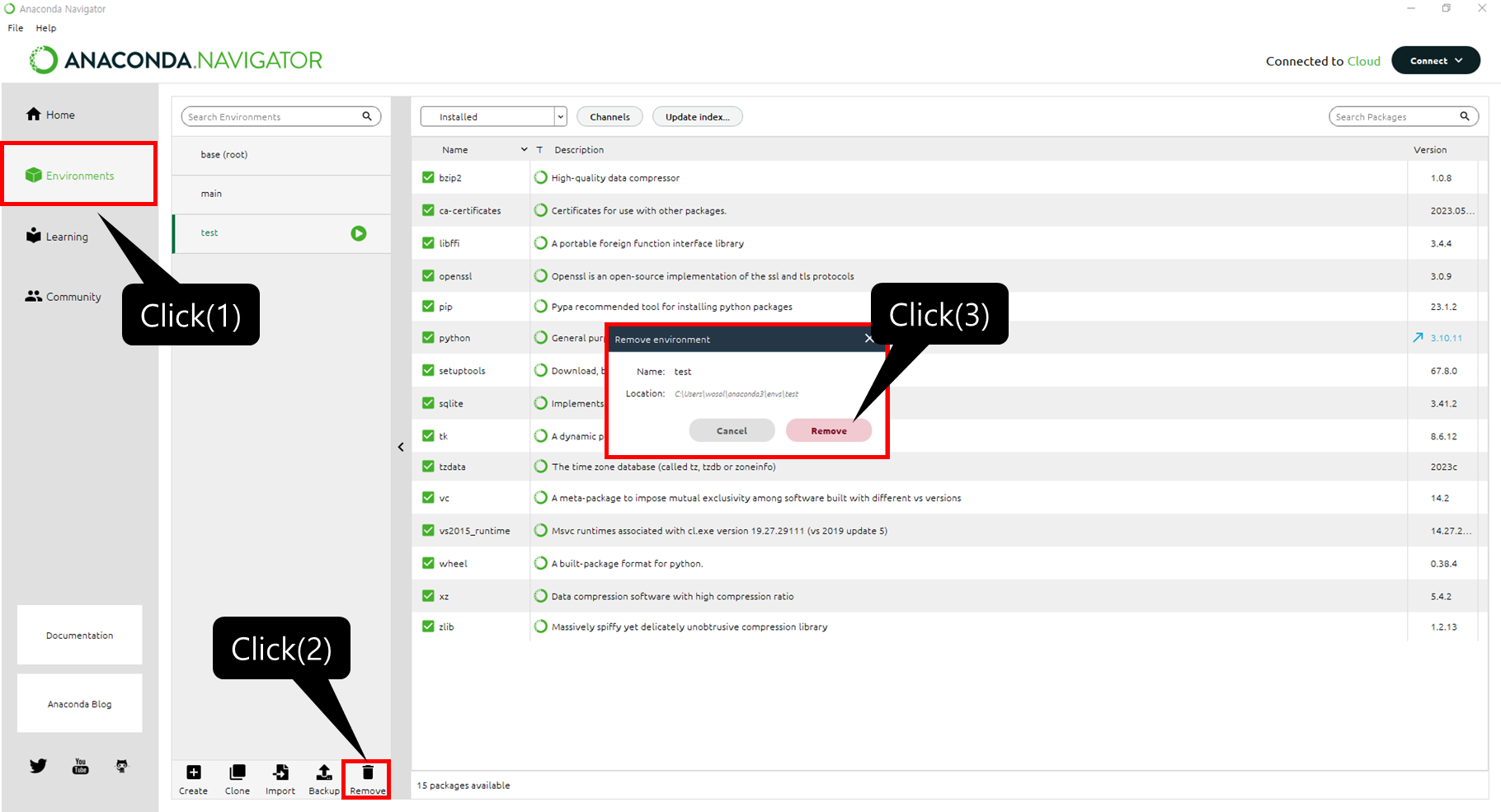Screen dimensions: 1501x812
Task: Click the openssl package type circle icon
Action: tap(541, 275)
